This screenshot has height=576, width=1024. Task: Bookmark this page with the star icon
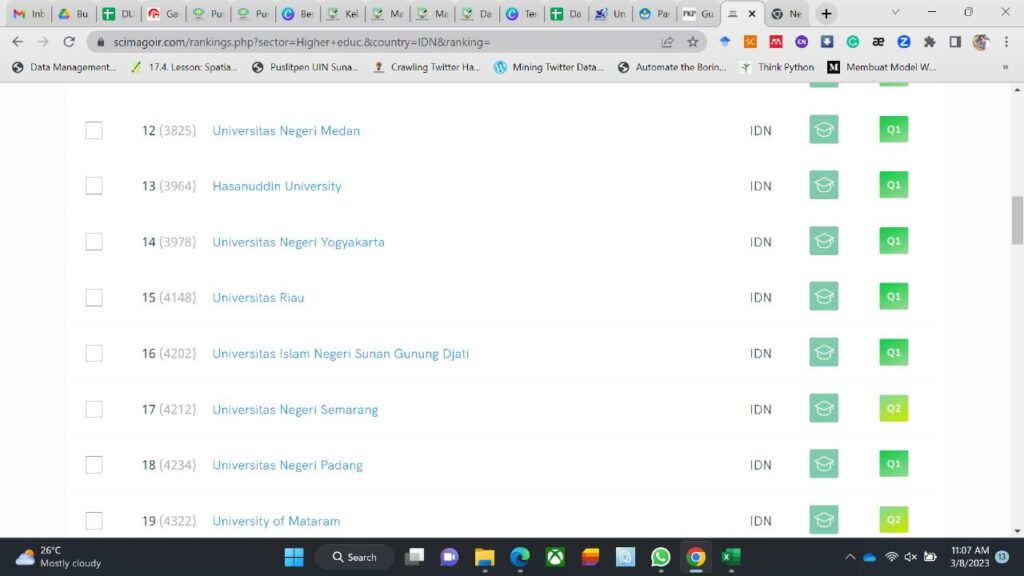click(x=693, y=42)
